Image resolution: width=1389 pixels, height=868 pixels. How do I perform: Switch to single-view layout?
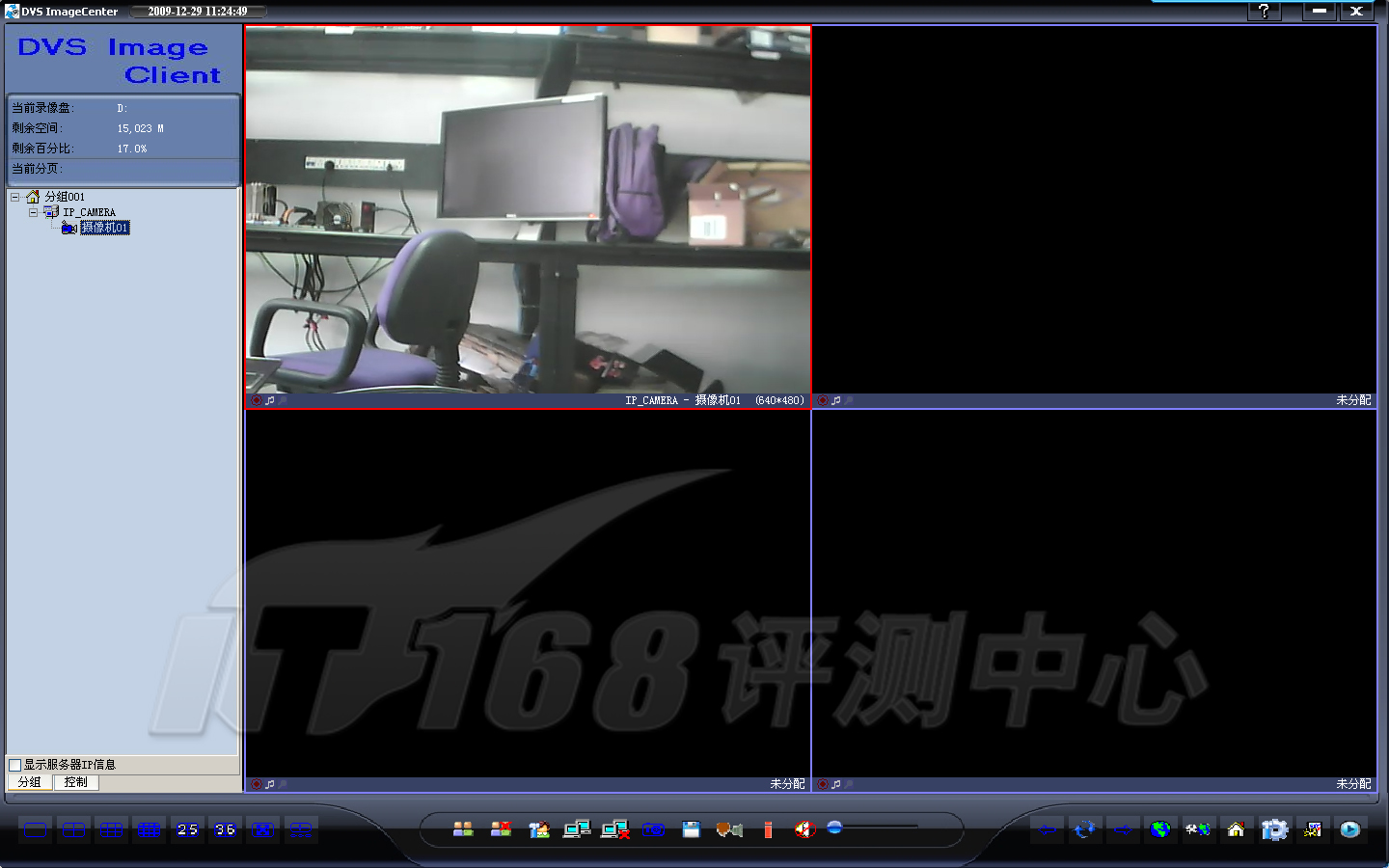pos(36,829)
